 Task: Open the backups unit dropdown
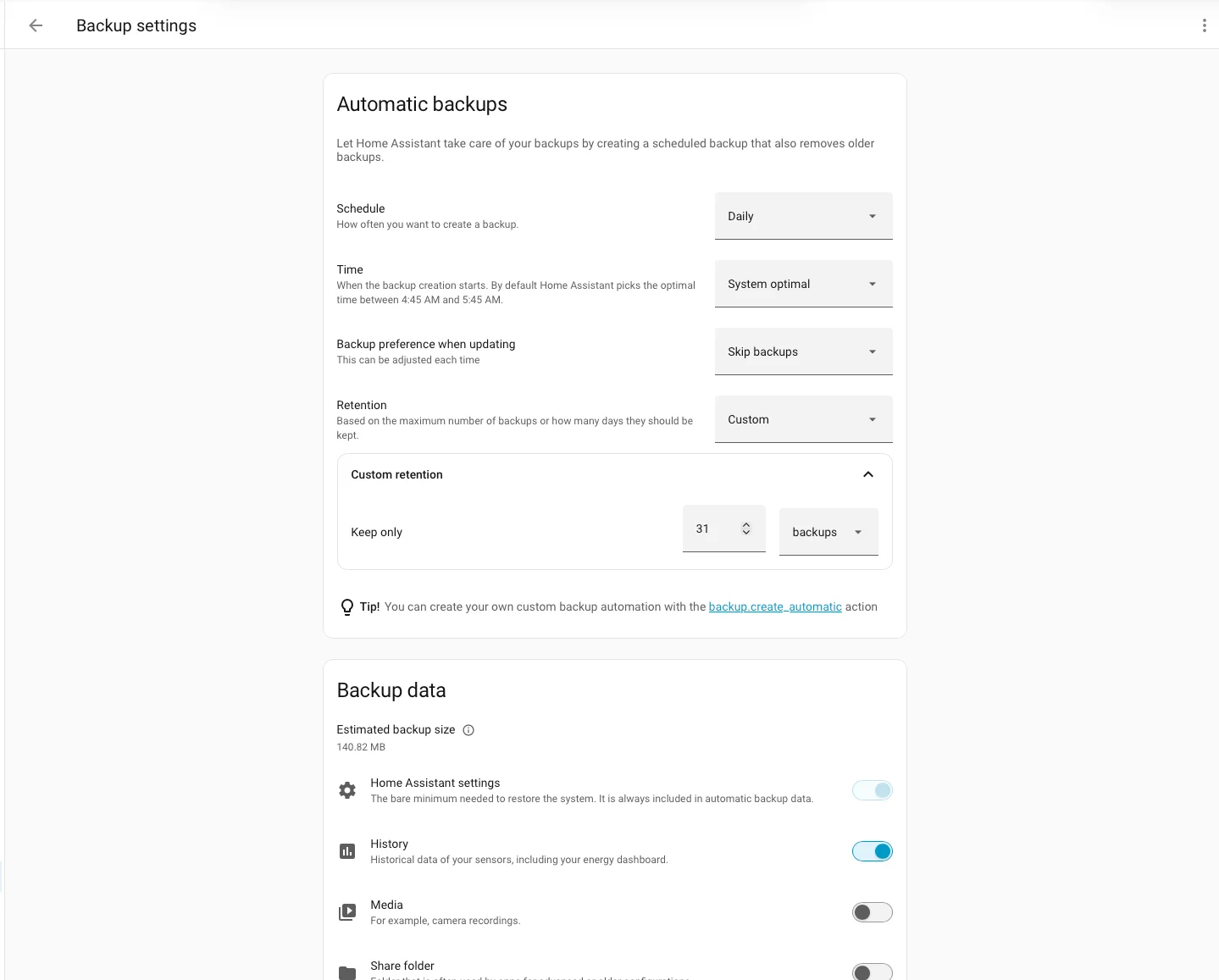[x=828, y=532]
